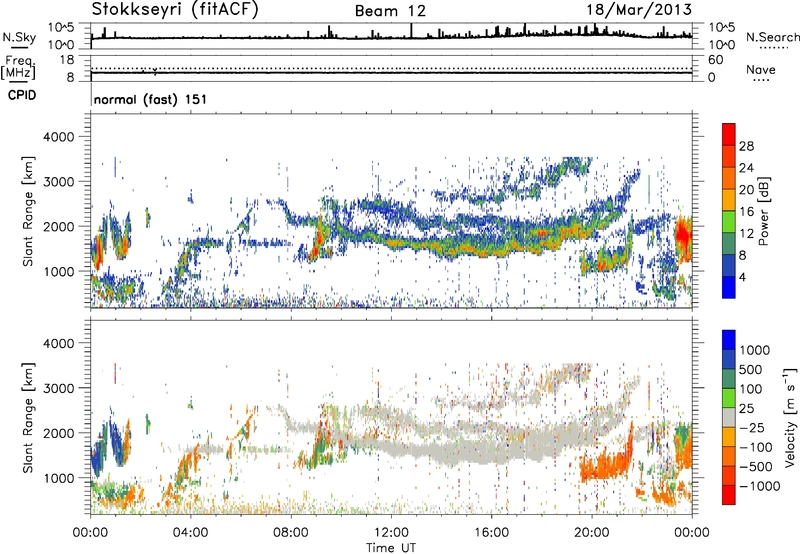Viewport: 800px width, 554px height.
Task: Click the power panel 'Slant Range [km]' label
Action: pos(28,211)
